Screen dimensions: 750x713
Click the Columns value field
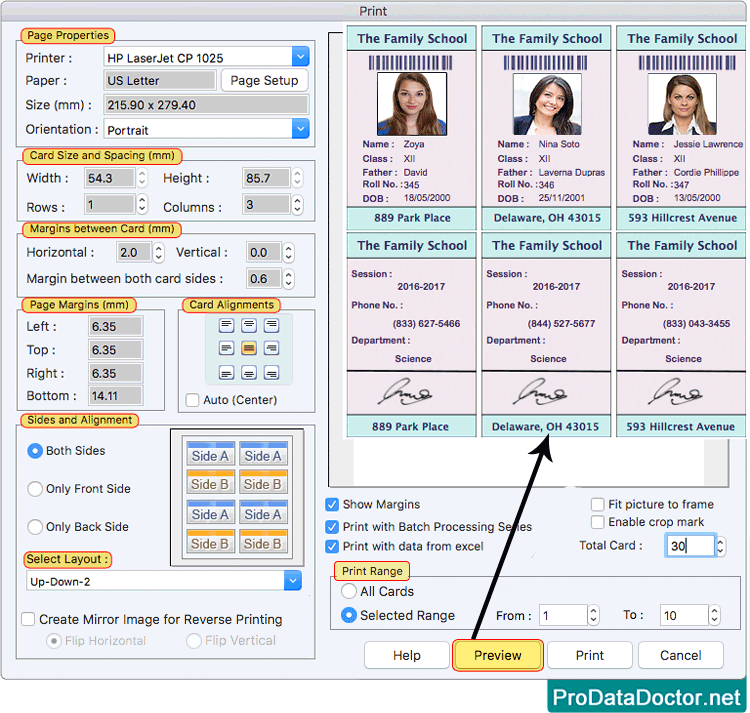[266, 205]
